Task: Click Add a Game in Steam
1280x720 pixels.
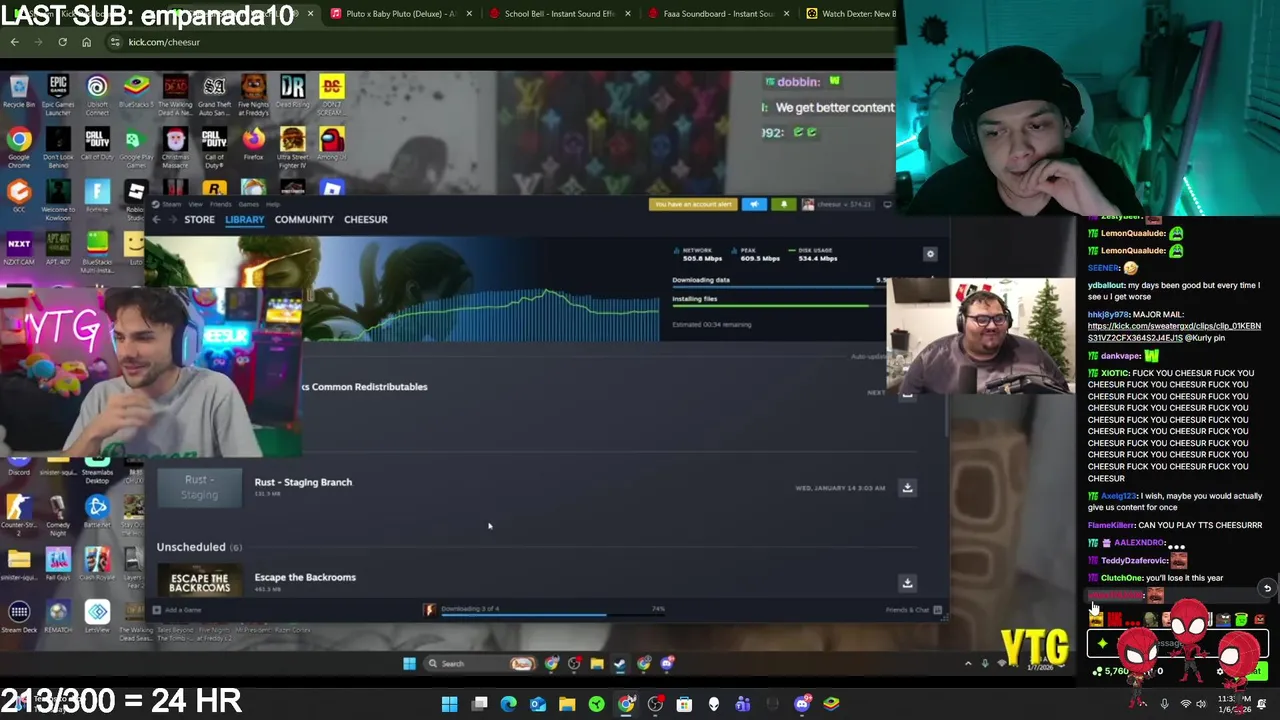Action: (178, 609)
